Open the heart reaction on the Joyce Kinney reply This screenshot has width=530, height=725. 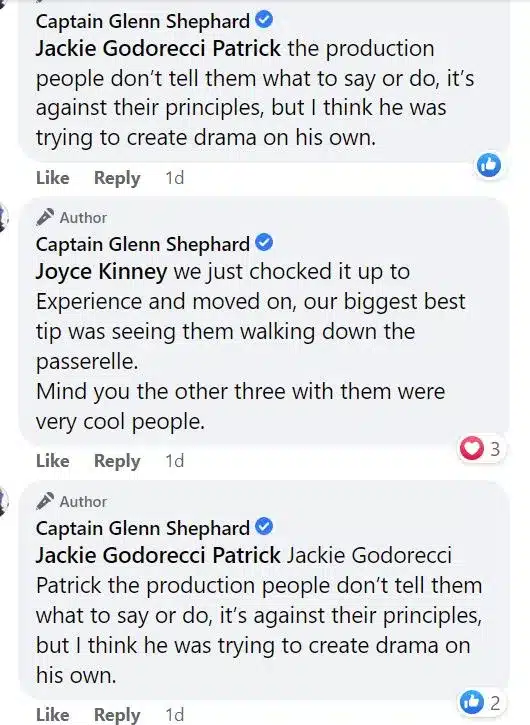point(471,449)
